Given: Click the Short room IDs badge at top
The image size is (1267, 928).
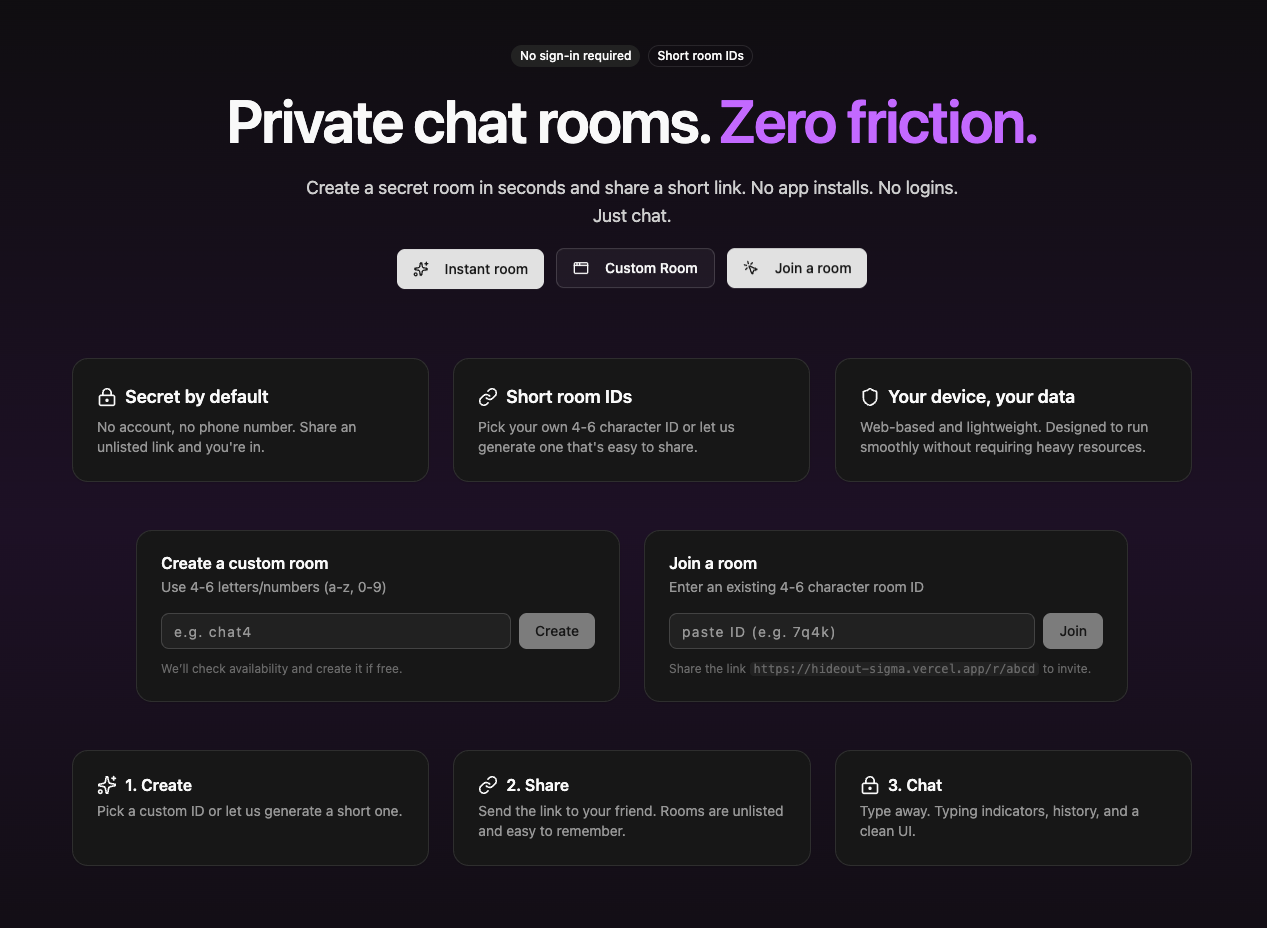Looking at the screenshot, I should 700,56.
